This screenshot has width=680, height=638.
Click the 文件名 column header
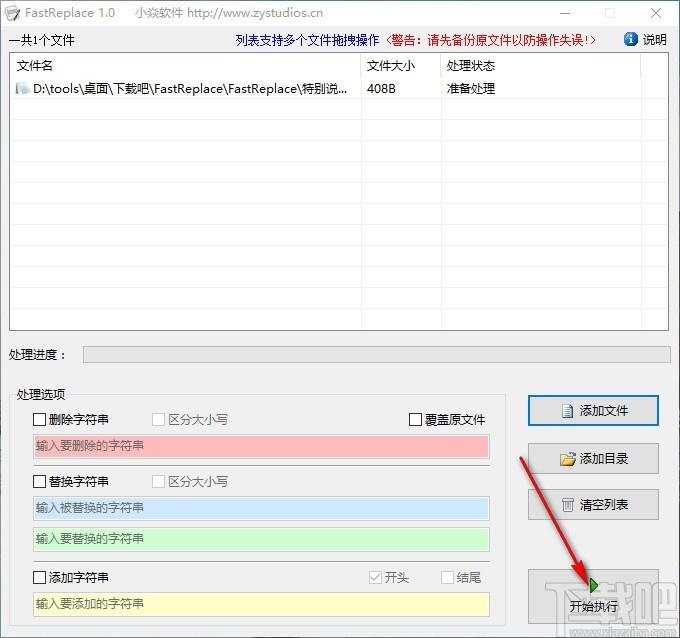click(186, 66)
